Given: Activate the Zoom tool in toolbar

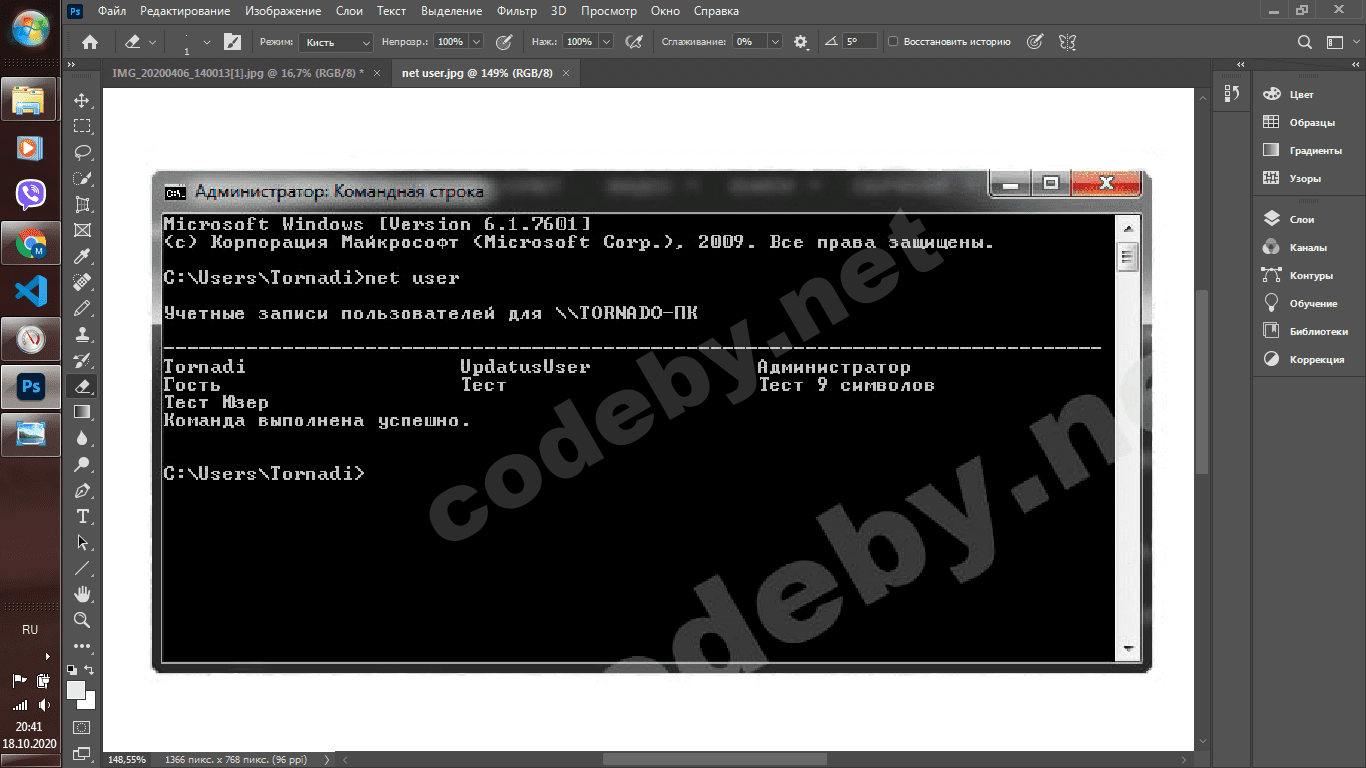Looking at the screenshot, I should (x=83, y=620).
